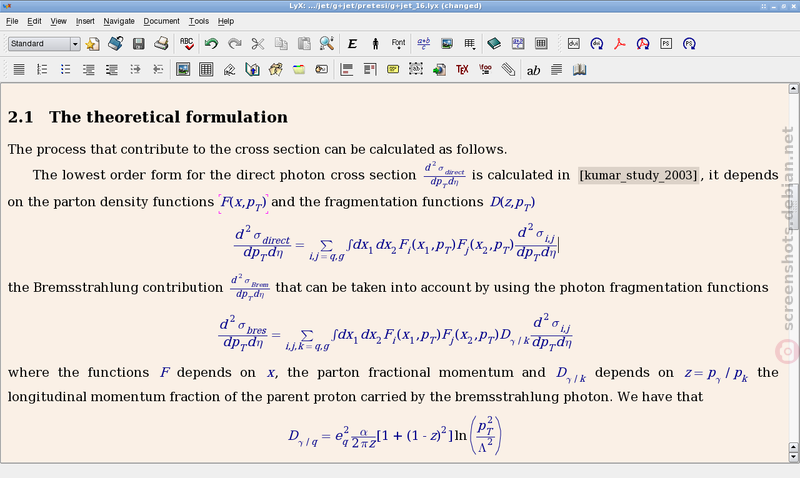Open the Standard paragraph style dropdown

[x=44, y=44]
